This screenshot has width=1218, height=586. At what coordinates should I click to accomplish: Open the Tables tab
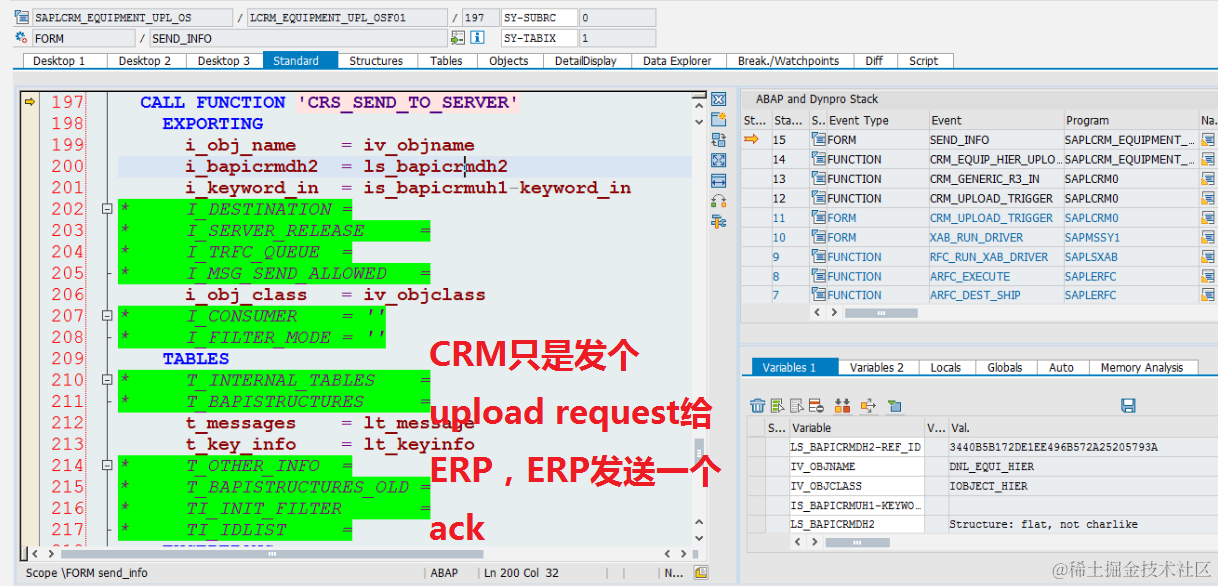pyautogui.click(x=446, y=61)
